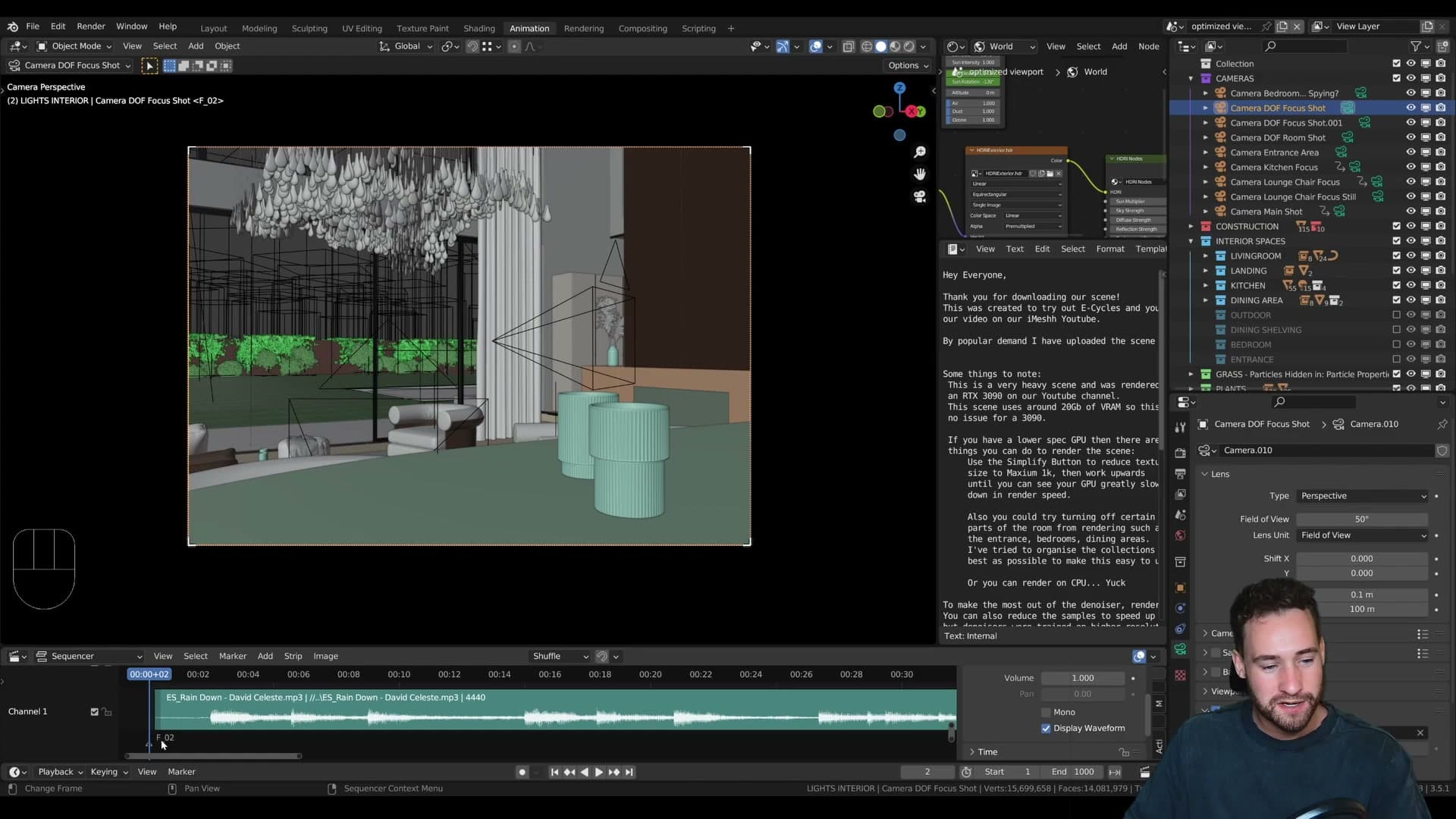
Task: Open the Render menu
Action: point(91,27)
